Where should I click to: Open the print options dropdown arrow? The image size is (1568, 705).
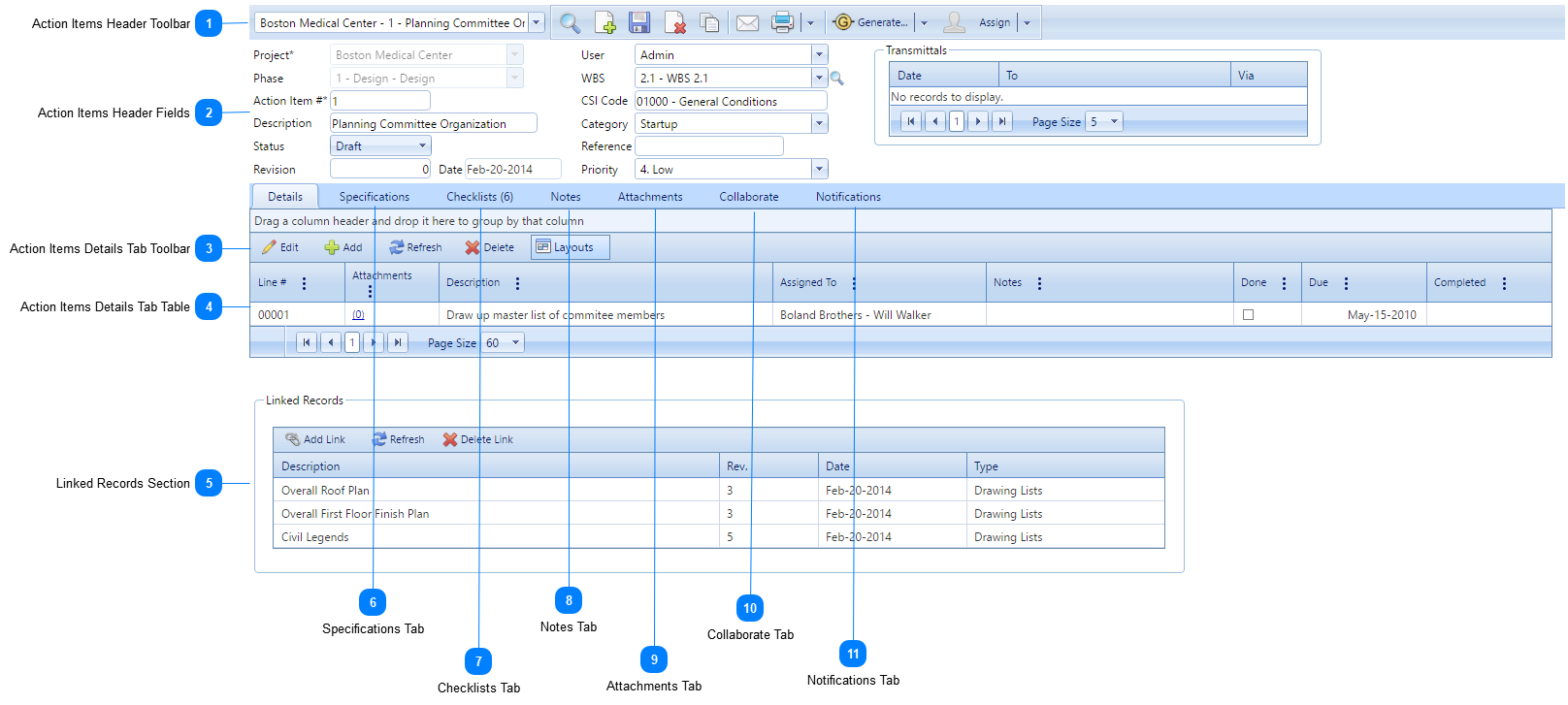coord(810,22)
